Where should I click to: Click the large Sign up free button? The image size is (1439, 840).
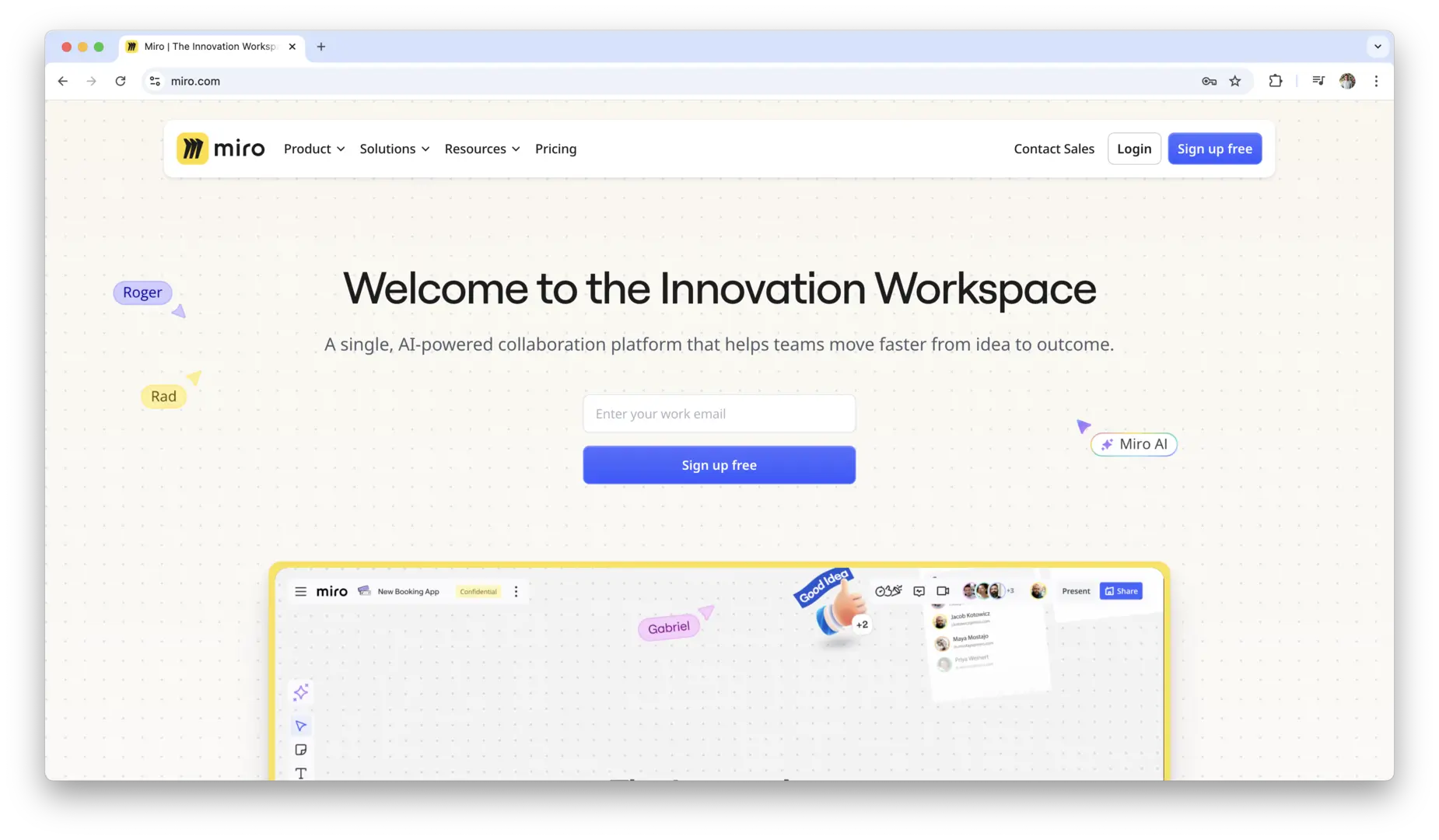coord(719,465)
